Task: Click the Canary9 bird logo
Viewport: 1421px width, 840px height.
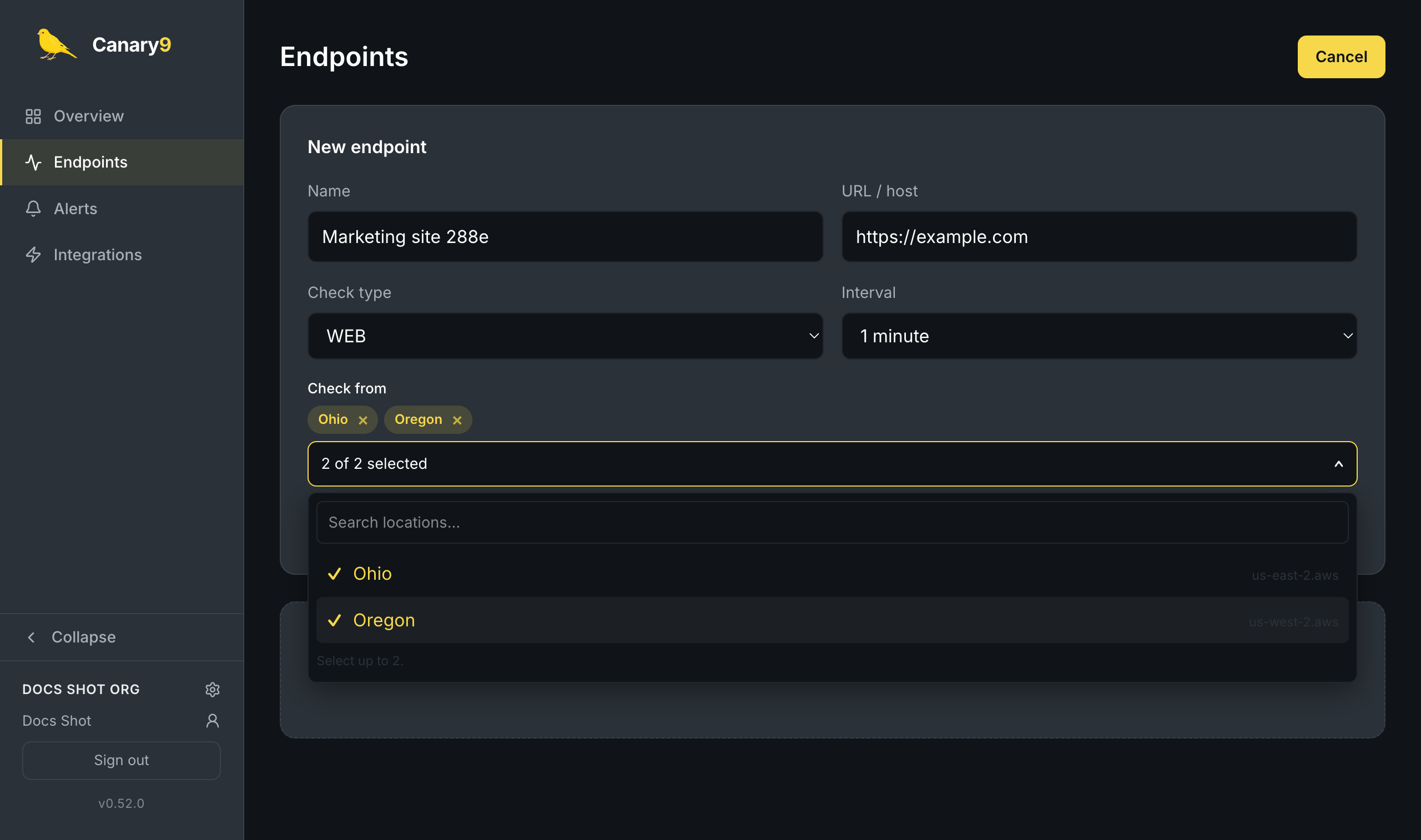Action: 56,44
